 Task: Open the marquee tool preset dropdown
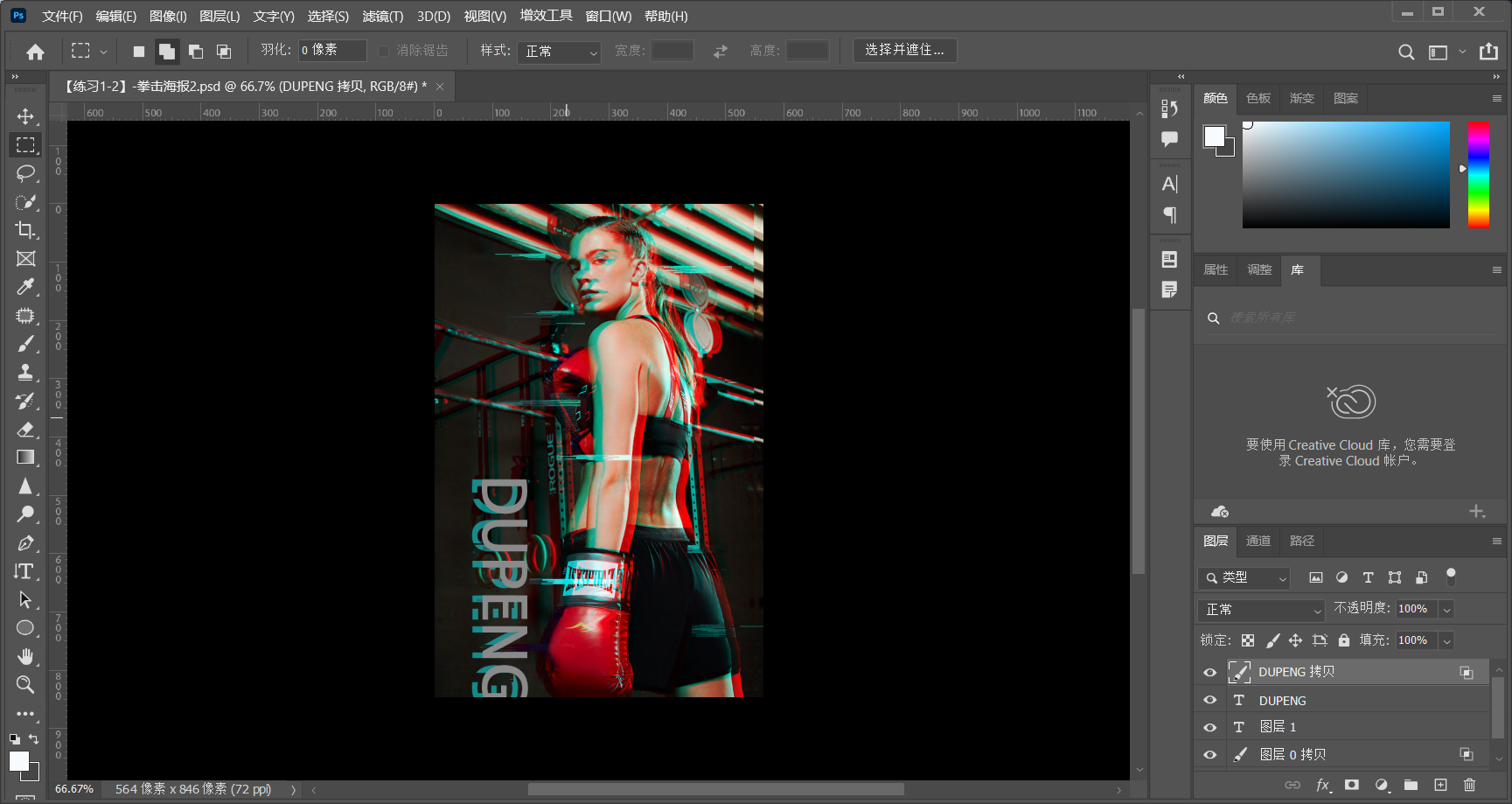click(103, 52)
